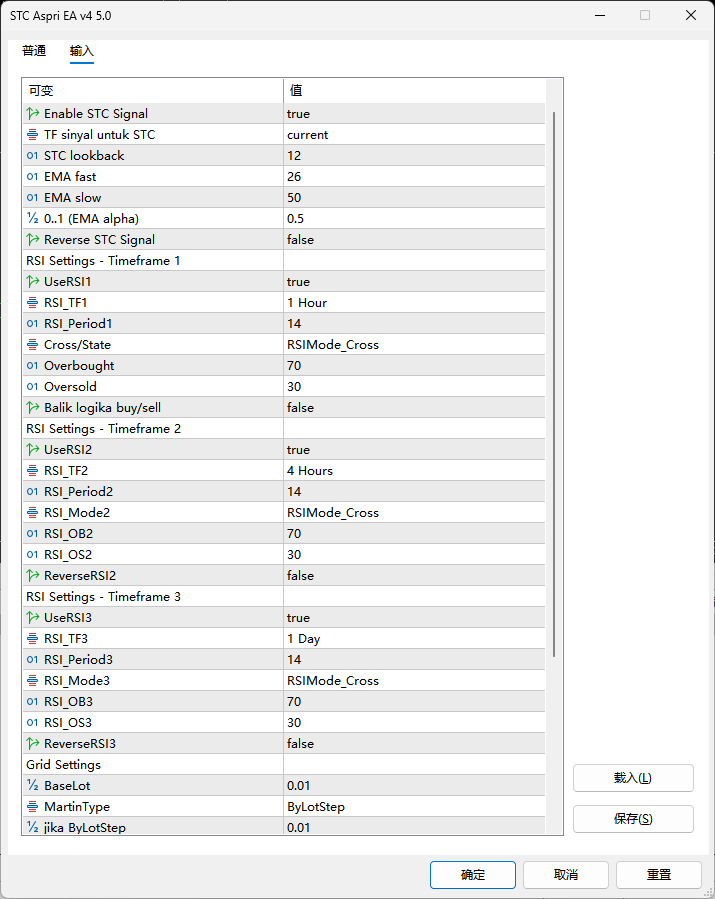The width and height of the screenshot is (715, 899).
Task: Click the enum icon beside MartinType
Action: coord(33,807)
